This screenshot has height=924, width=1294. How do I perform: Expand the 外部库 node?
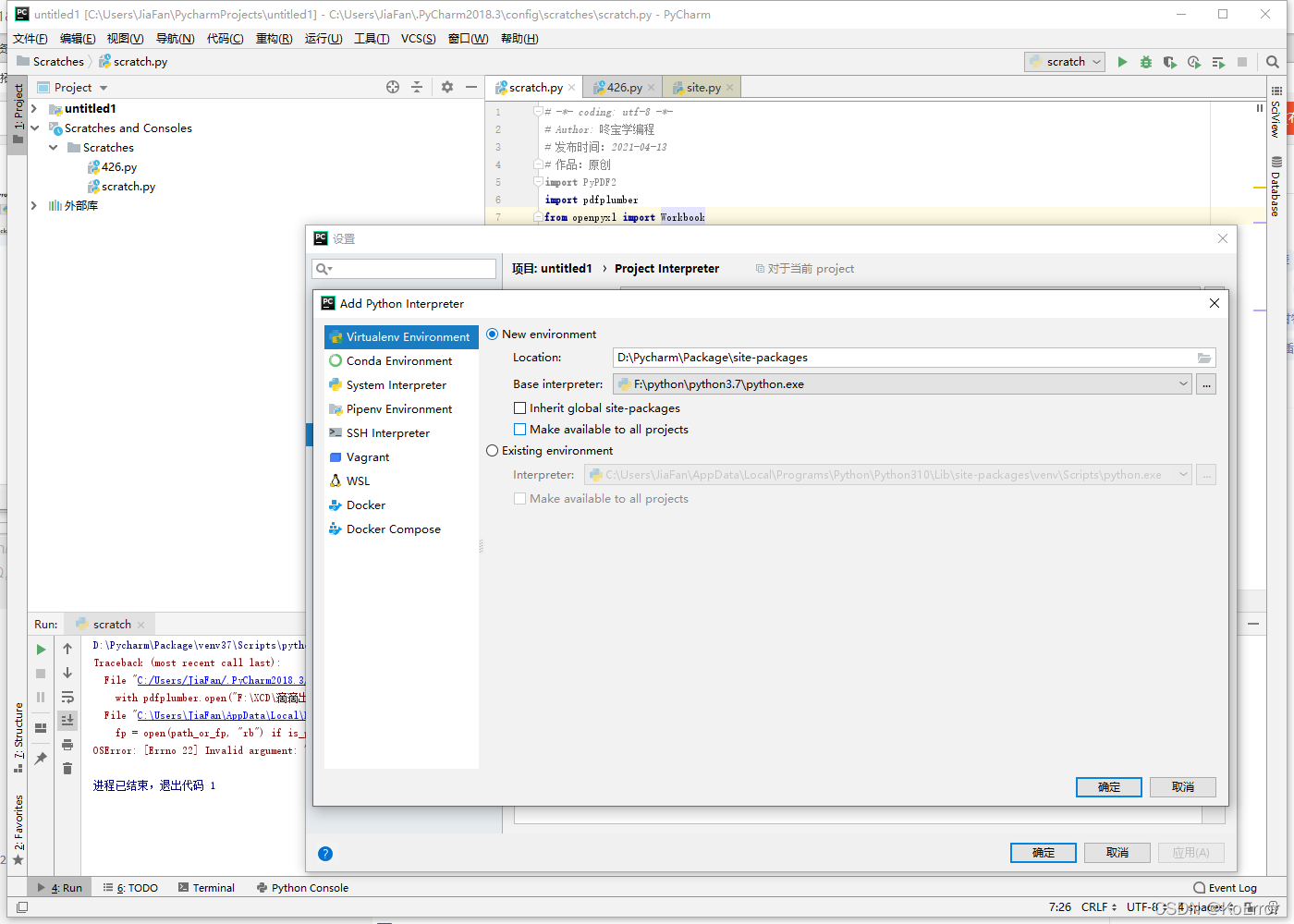tap(34, 206)
